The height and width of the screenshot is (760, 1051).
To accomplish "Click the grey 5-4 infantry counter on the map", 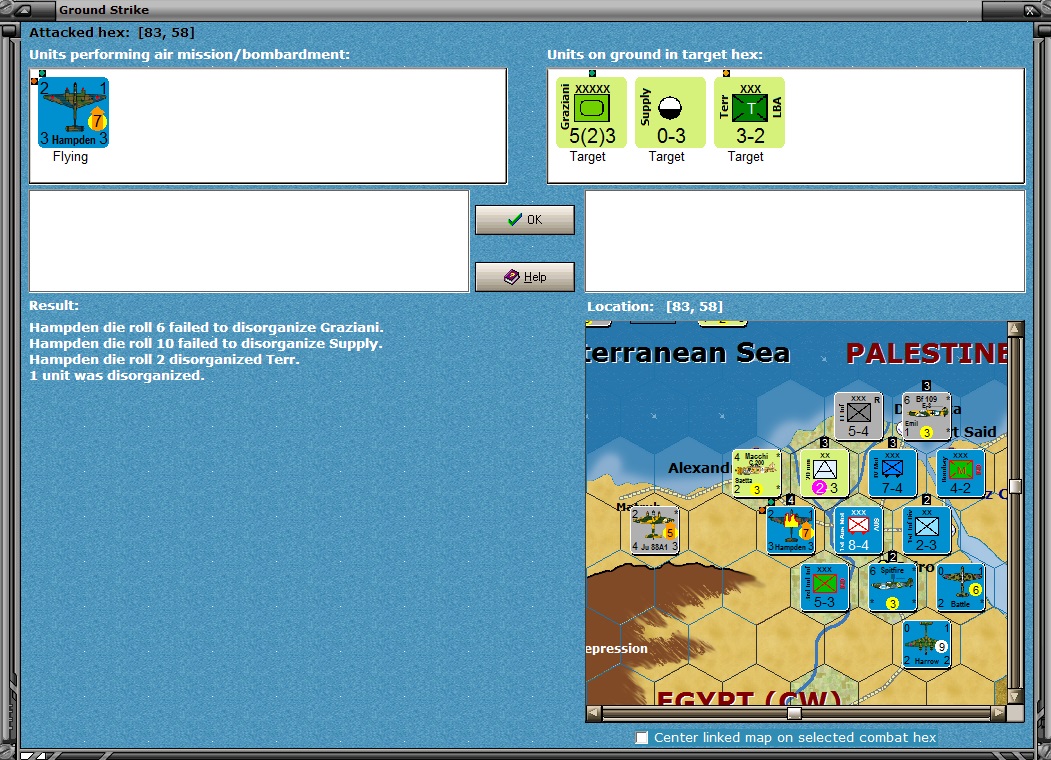I will click(x=859, y=416).
